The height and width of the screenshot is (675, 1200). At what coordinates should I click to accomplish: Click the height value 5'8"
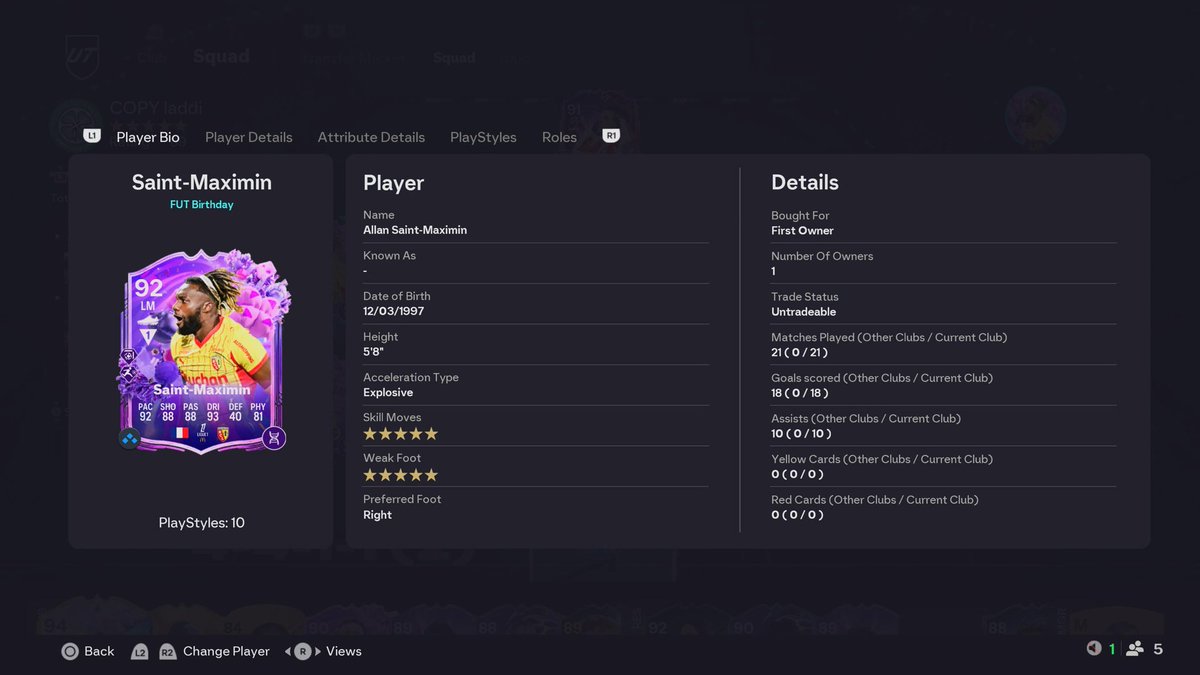point(374,352)
